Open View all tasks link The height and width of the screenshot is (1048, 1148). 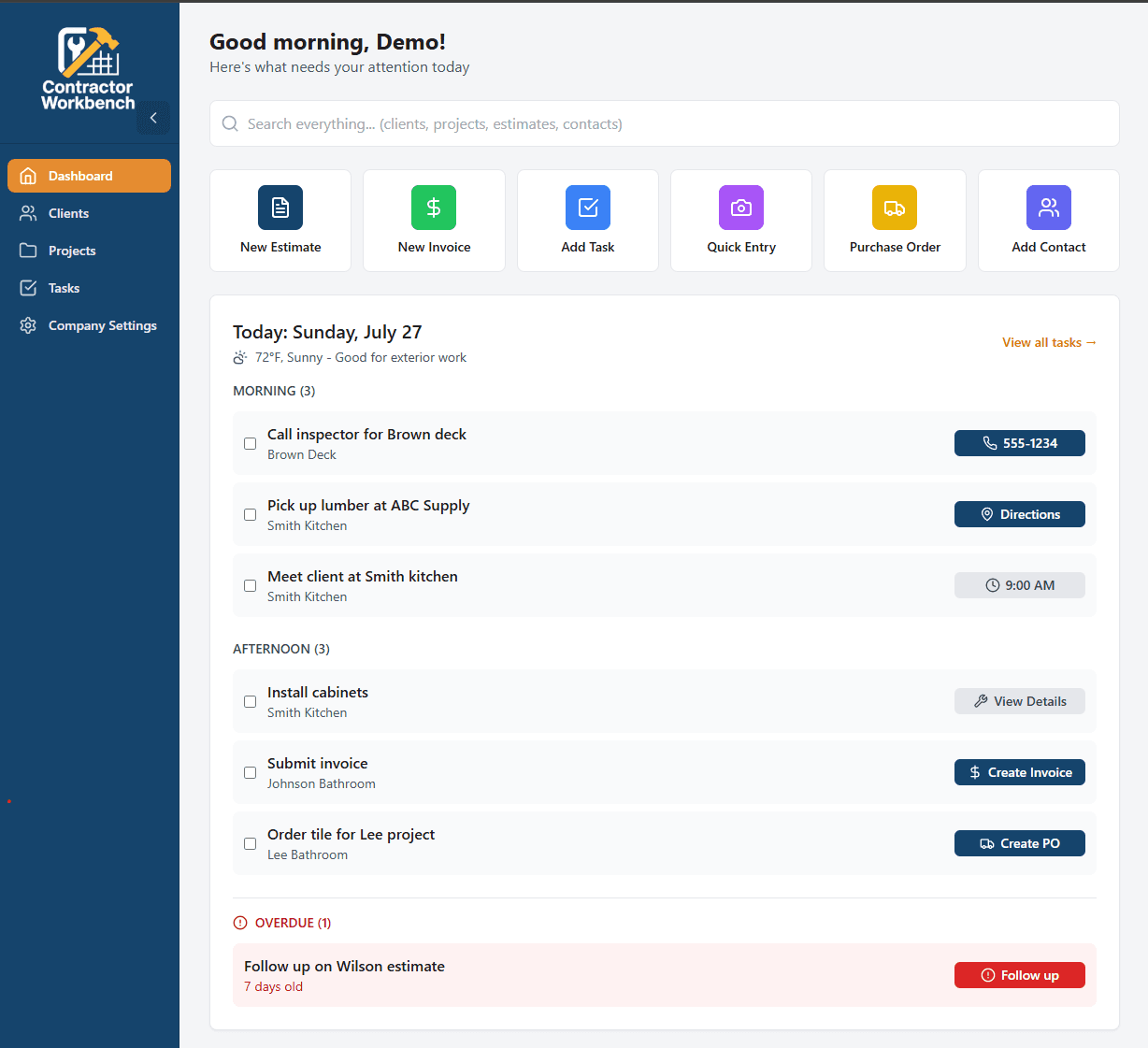(1049, 342)
